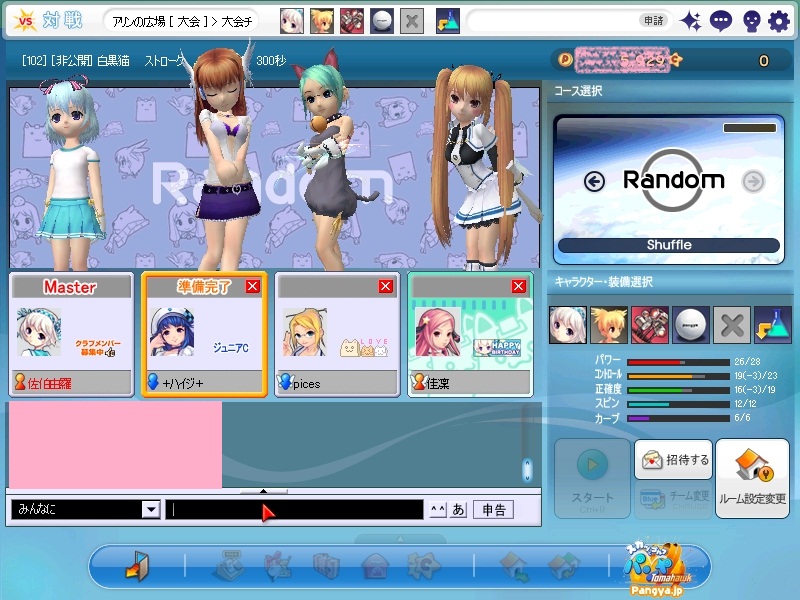The image size is (800, 600).
Task: Click the 招待する invite button
Action: click(x=673, y=460)
